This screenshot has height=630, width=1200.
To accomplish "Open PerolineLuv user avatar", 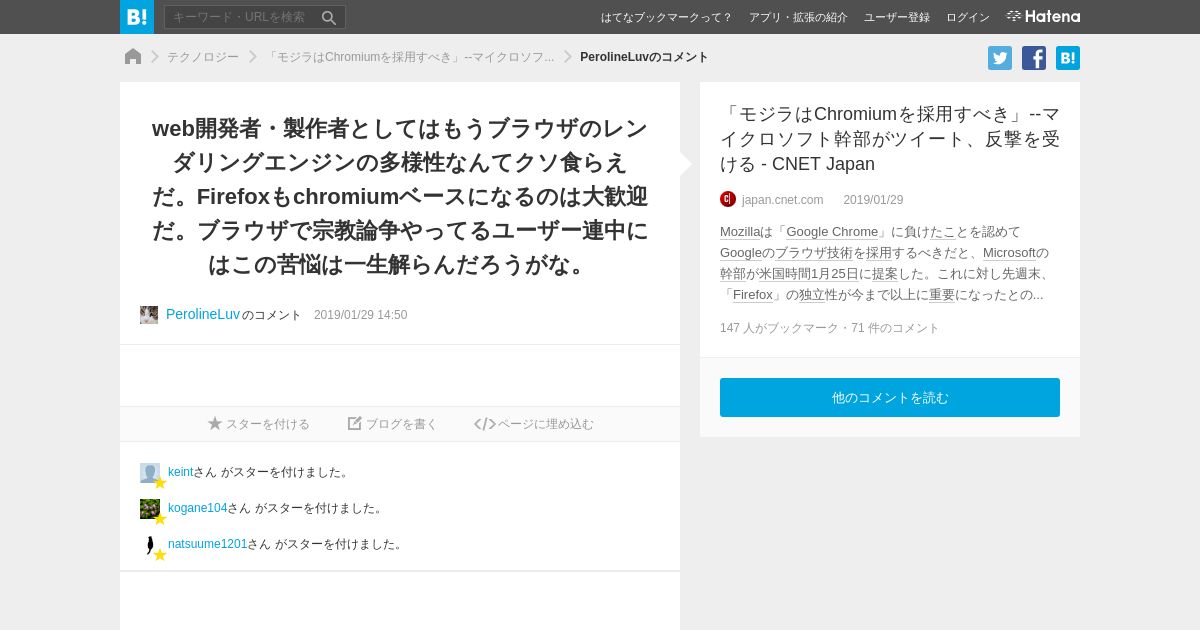I will point(149,315).
